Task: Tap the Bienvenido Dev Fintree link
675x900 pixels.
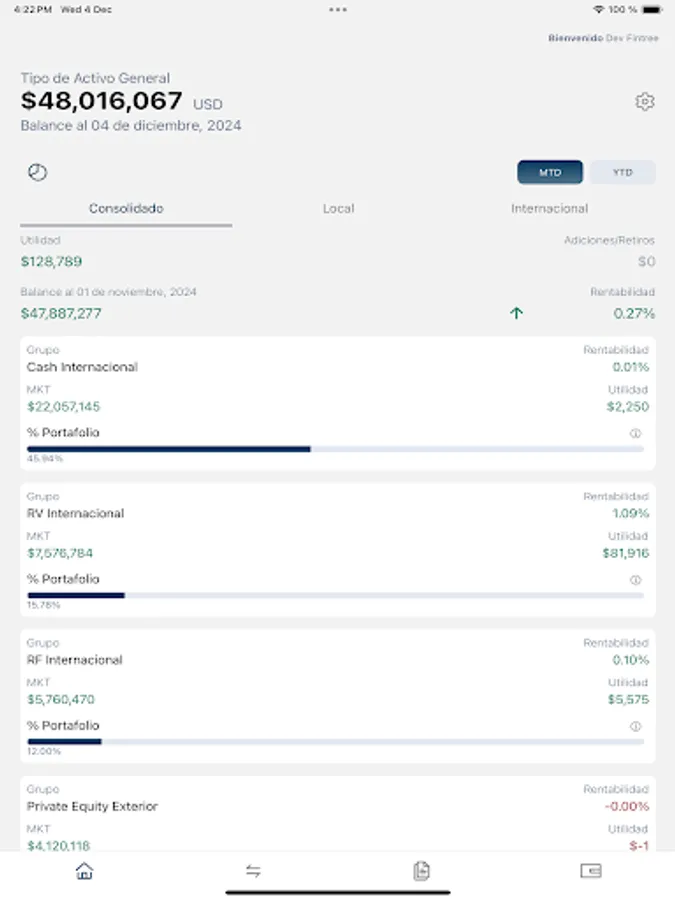Action: point(602,38)
